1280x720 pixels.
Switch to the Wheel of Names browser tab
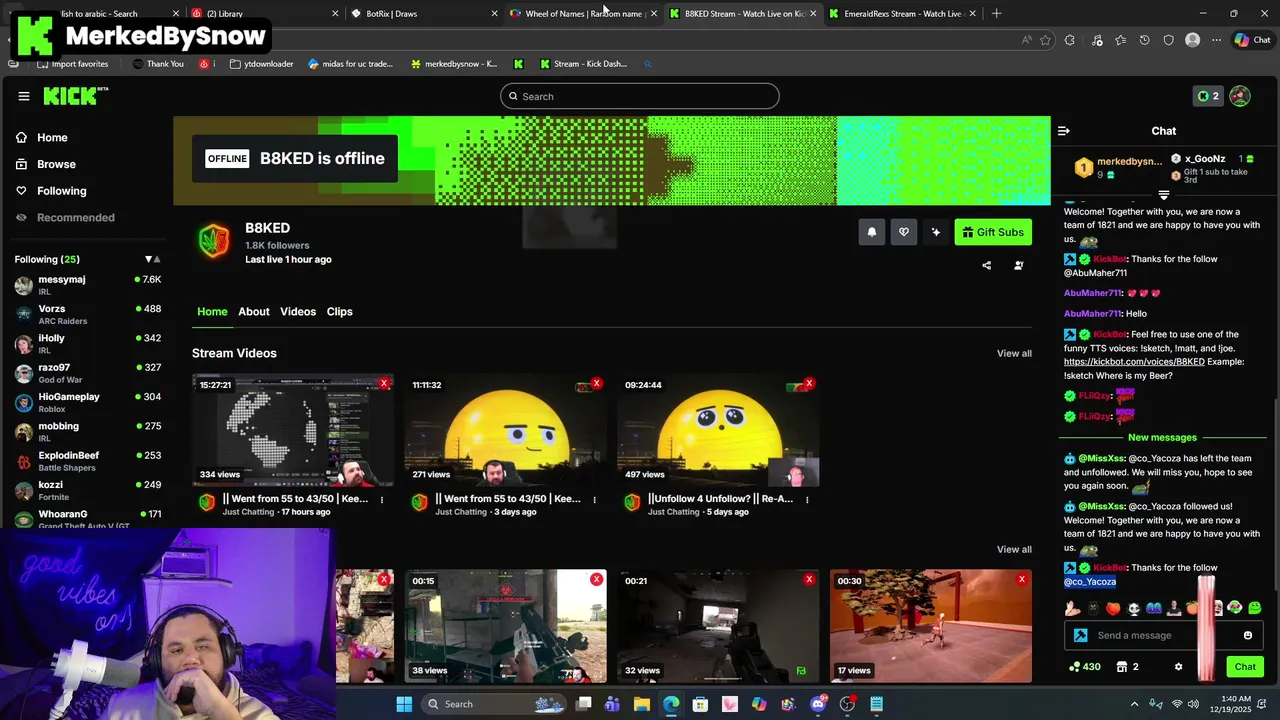[x=583, y=13]
